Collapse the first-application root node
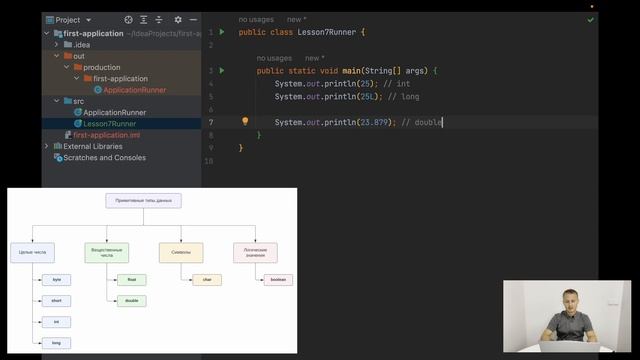Image resolution: width=640 pixels, height=360 pixels. pyautogui.click(x=47, y=33)
